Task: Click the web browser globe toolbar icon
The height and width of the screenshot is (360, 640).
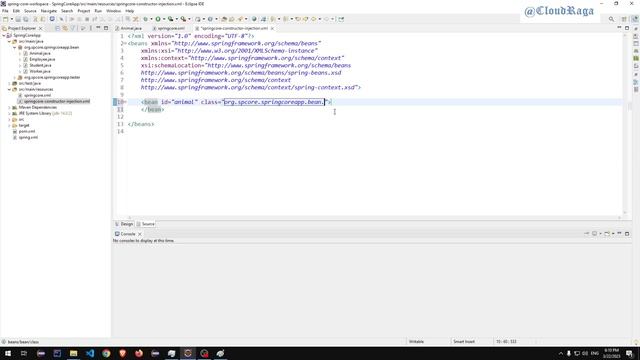Action: click(254, 19)
